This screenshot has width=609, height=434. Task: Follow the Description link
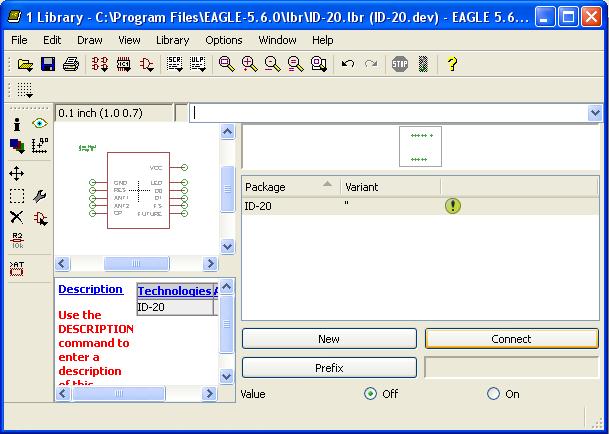click(x=90, y=289)
